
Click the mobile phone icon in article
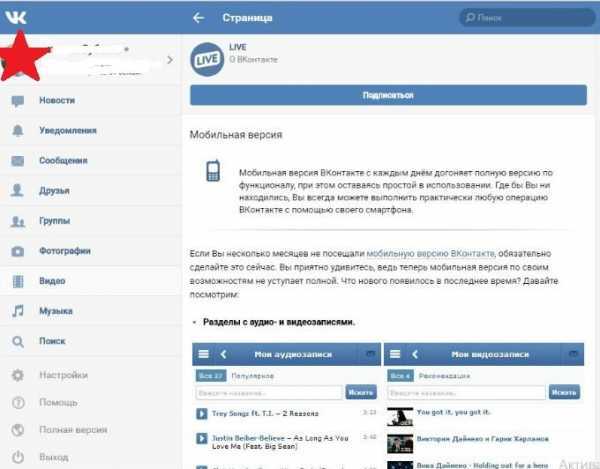click(213, 171)
